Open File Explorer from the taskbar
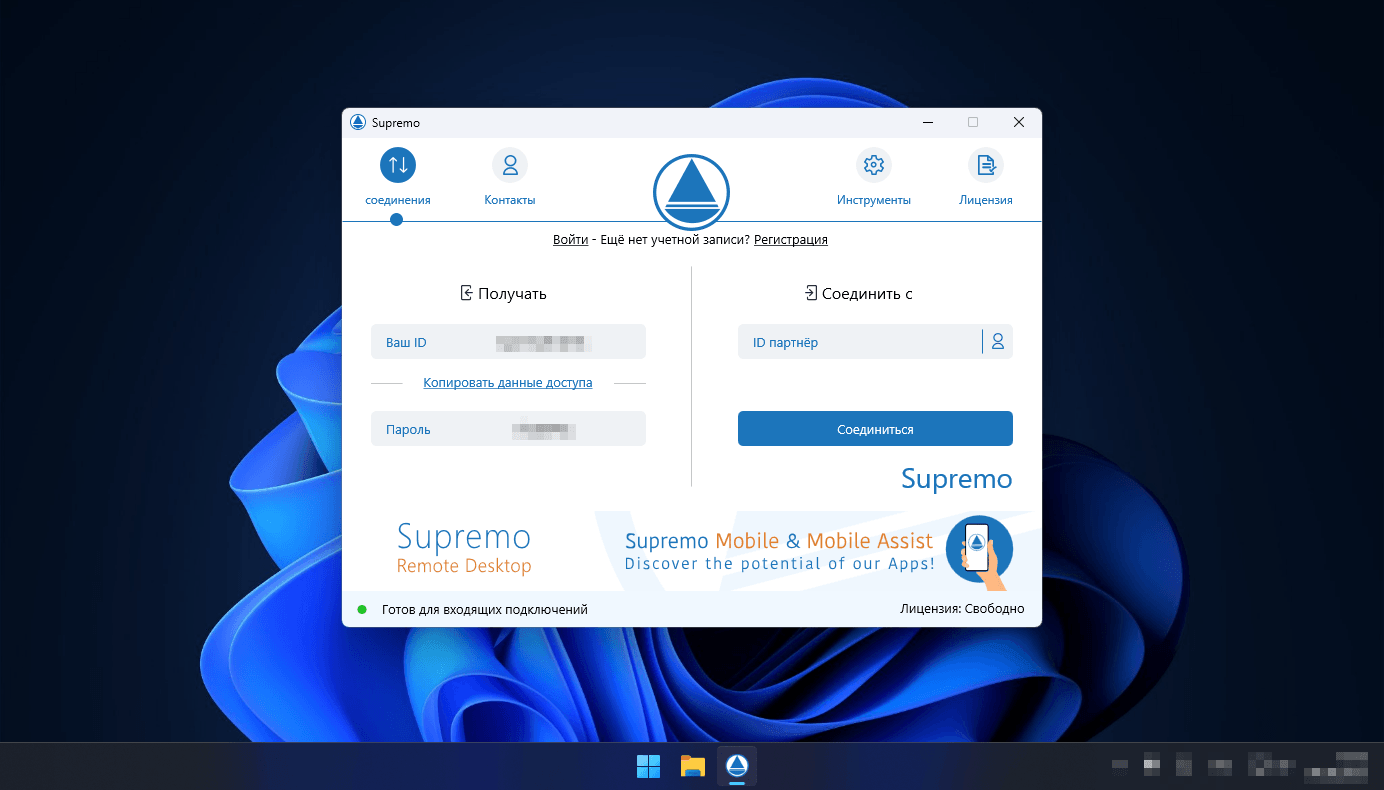Screen dimensions: 1384x790 692,766
